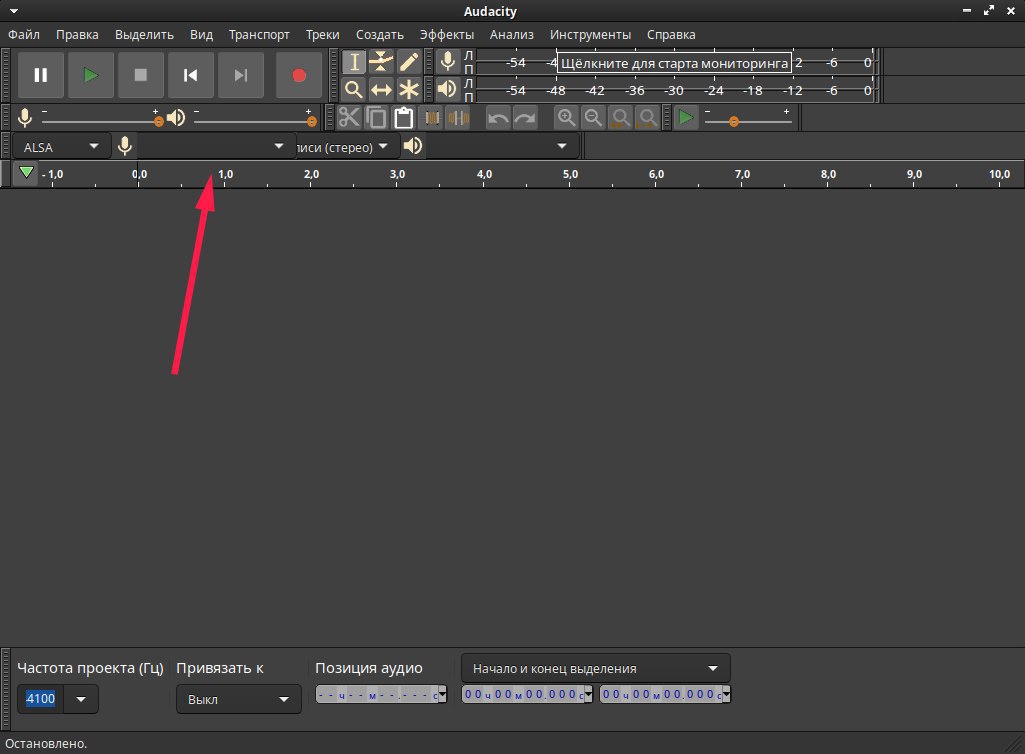This screenshot has width=1025, height=754.
Task: Start playback with the green Play button
Action: tap(91, 75)
